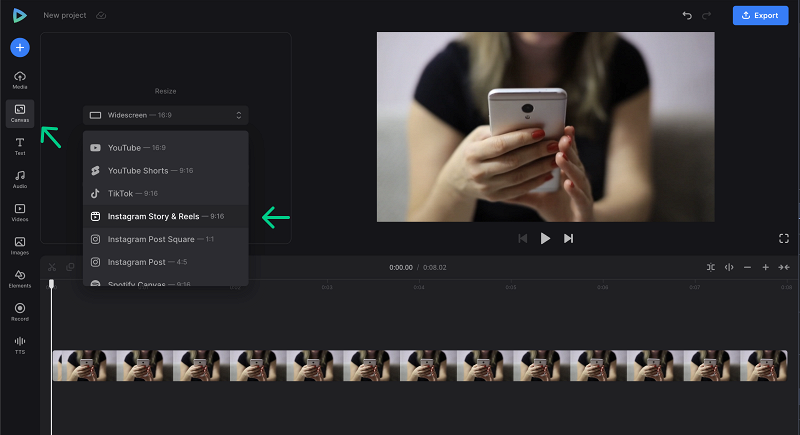Fit timeline to screen width
800x435 pixels.
click(784, 267)
